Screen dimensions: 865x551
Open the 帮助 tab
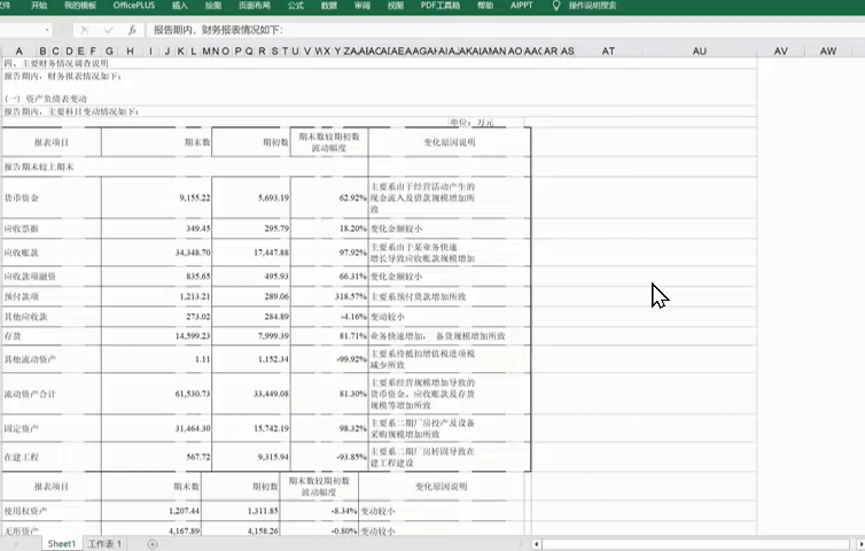click(x=485, y=6)
